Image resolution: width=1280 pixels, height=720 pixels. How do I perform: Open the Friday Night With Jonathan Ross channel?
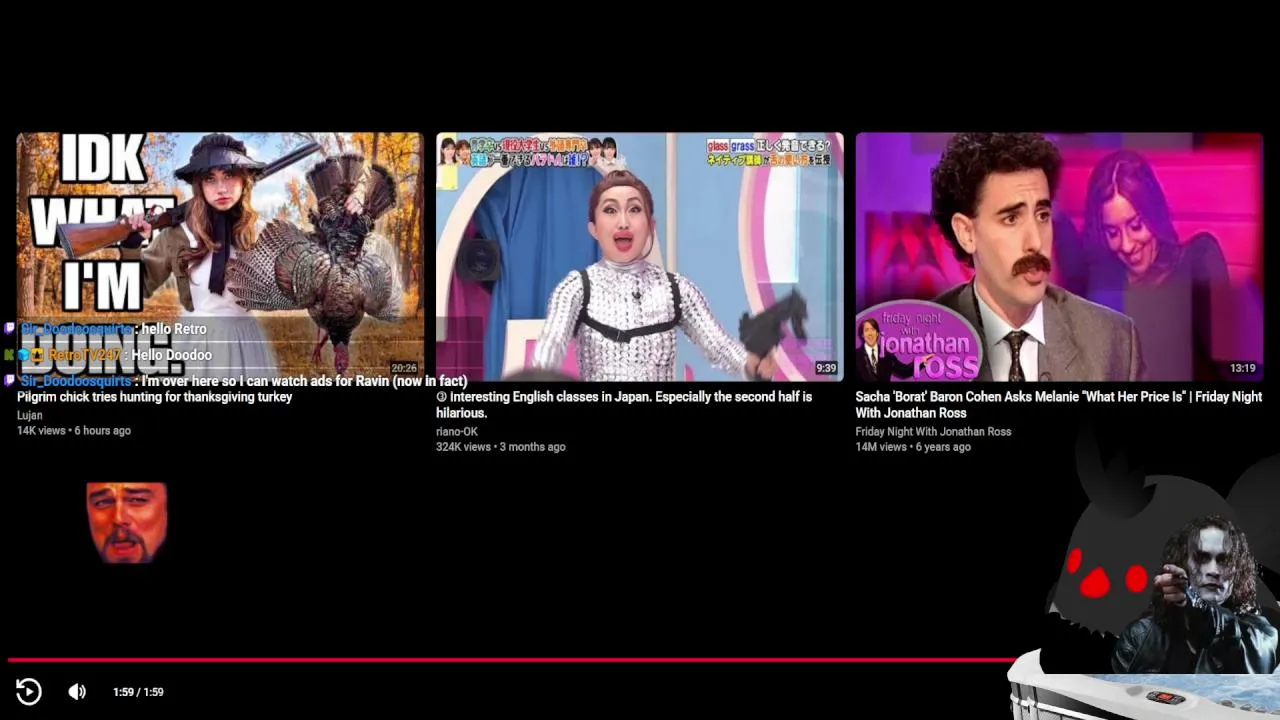click(x=933, y=432)
